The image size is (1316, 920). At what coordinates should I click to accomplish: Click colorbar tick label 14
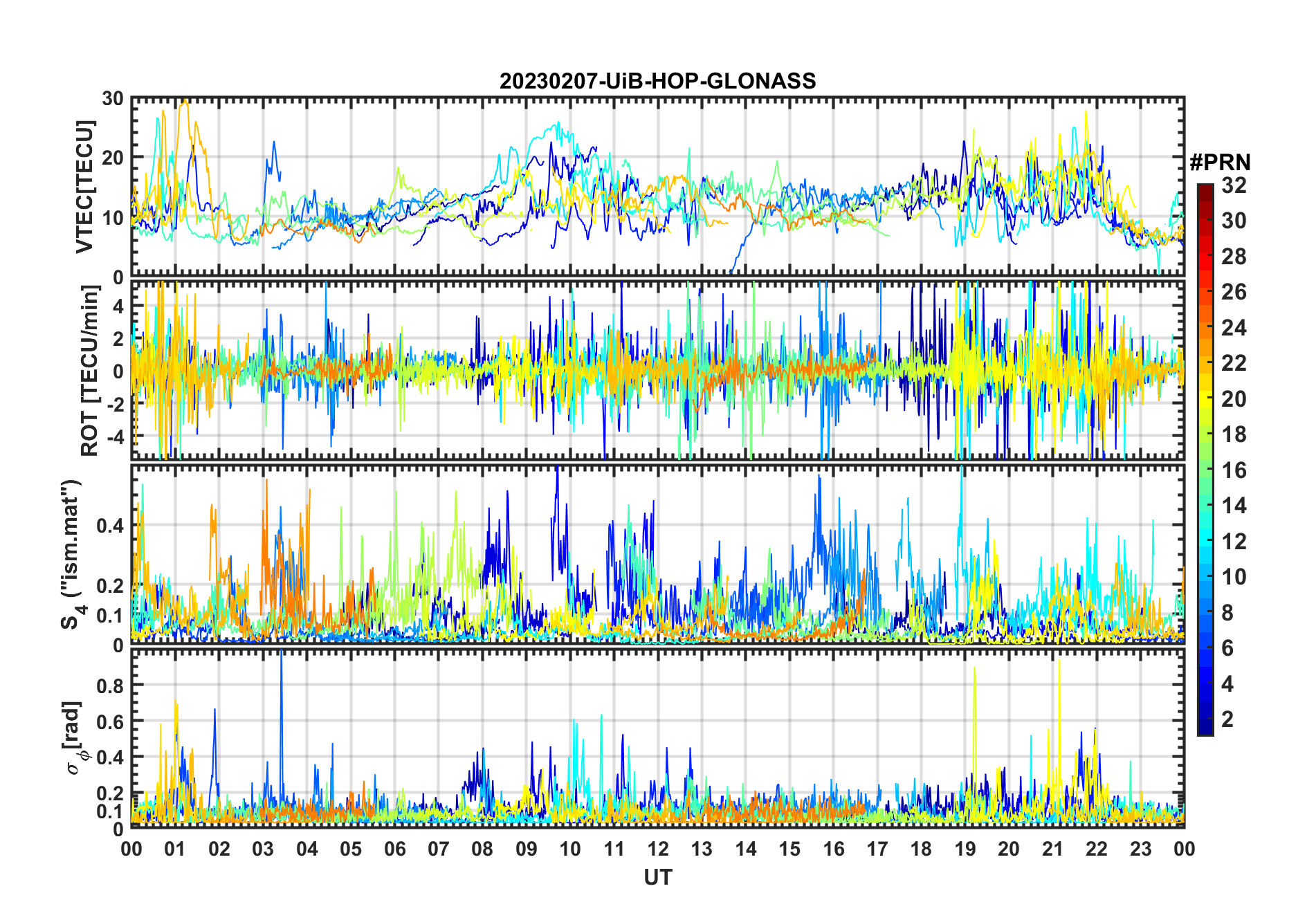(1234, 506)
